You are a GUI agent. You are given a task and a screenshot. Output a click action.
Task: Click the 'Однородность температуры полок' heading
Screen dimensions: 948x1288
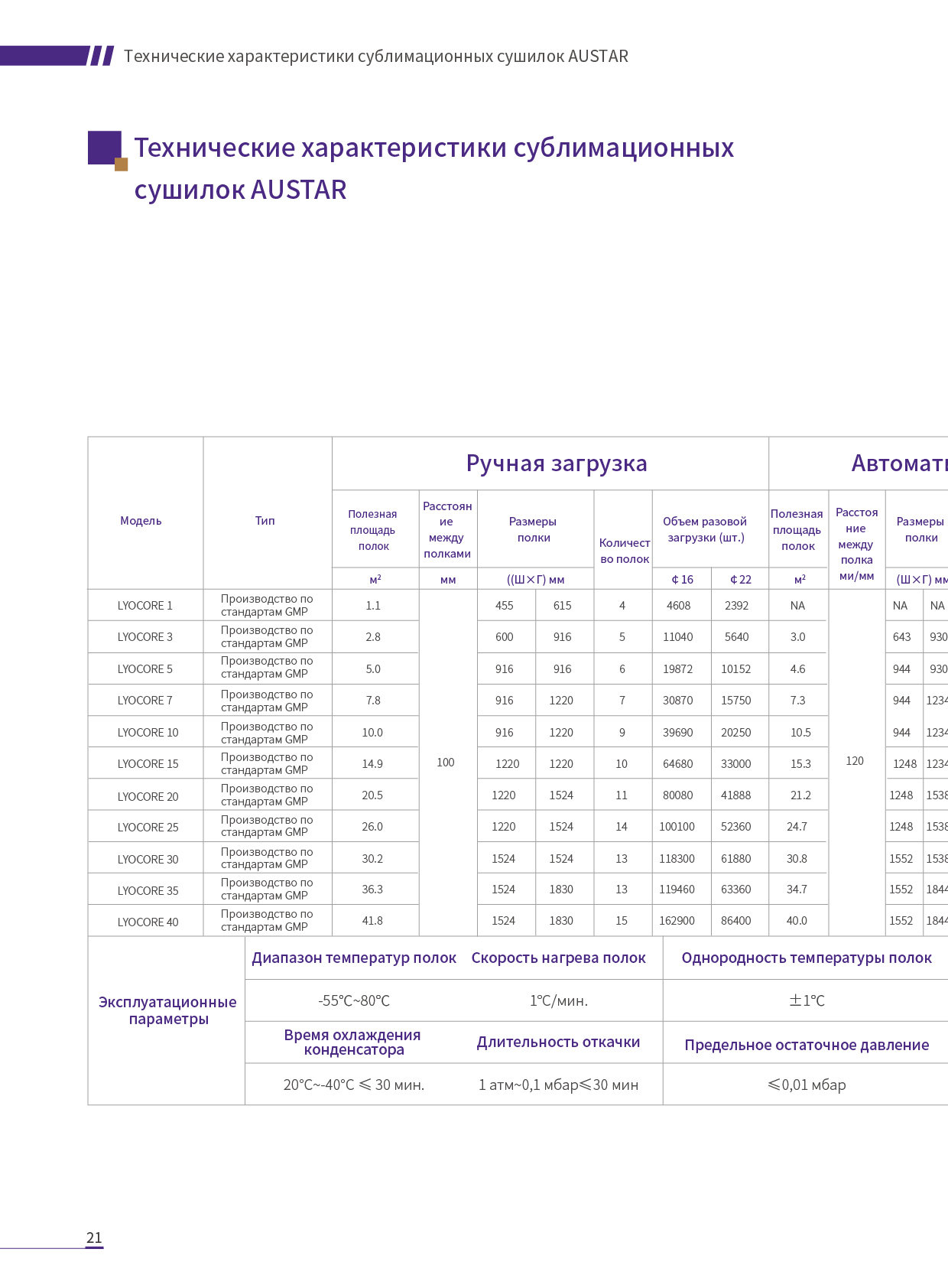[x=807, y=958]
